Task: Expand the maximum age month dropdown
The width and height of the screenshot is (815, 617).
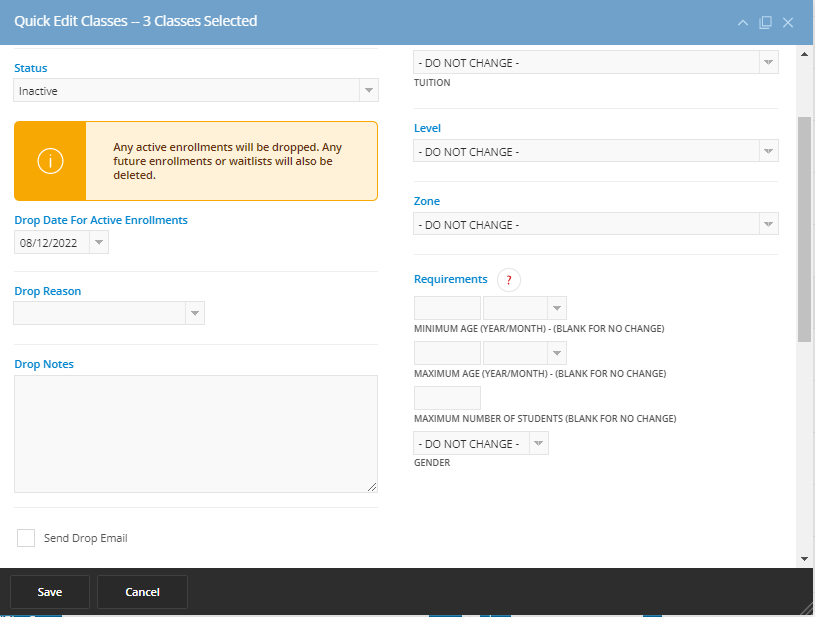Action: 556,352
